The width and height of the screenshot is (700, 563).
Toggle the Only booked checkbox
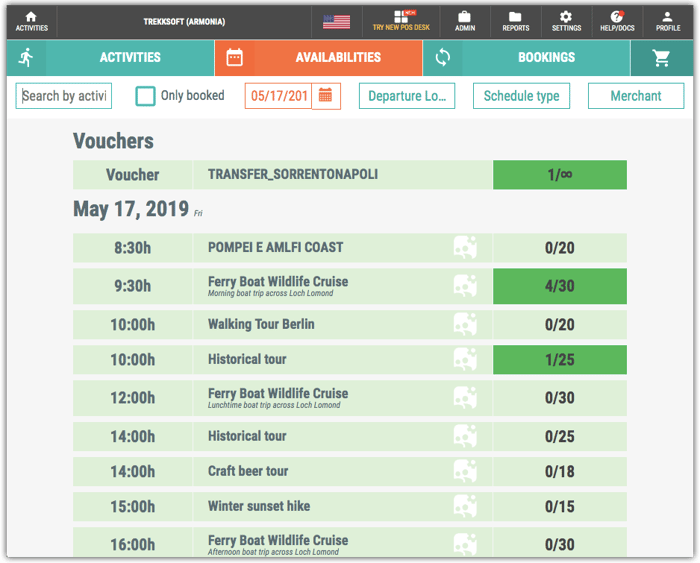(x=146, y=96)
